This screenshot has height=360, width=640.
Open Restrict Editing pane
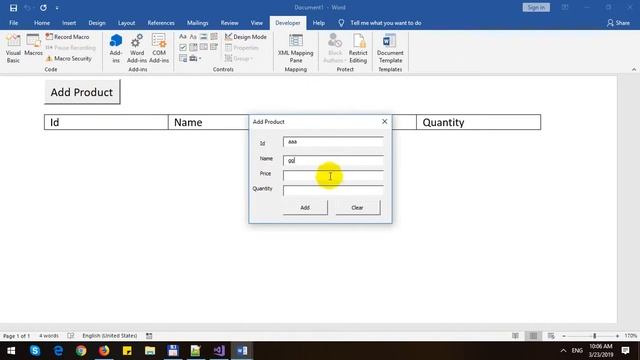(358, 49)
